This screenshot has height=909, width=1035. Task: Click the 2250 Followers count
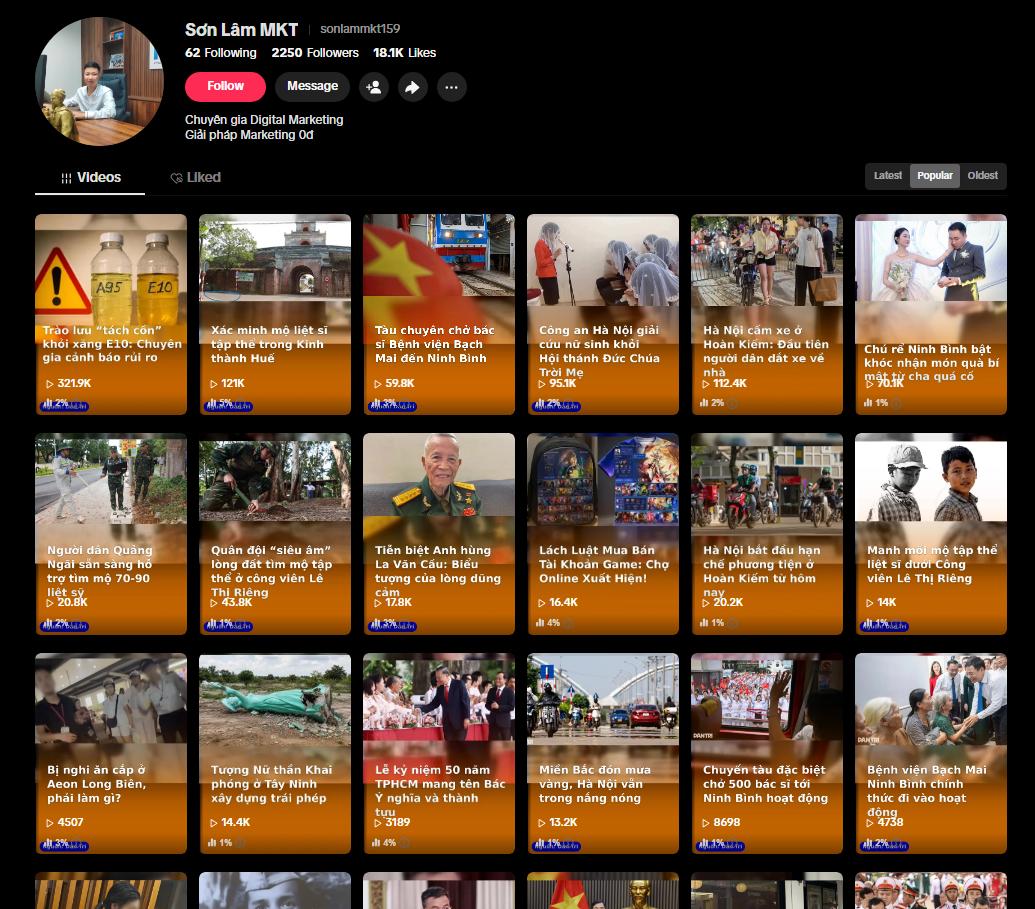pyautogui.click(x=315, y=53)
